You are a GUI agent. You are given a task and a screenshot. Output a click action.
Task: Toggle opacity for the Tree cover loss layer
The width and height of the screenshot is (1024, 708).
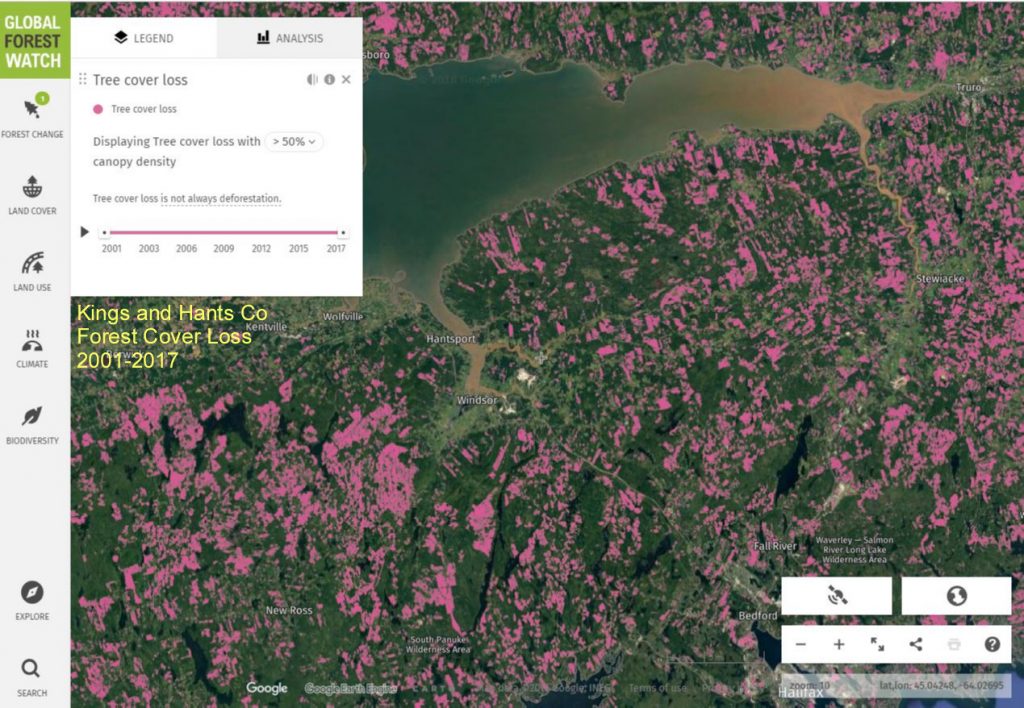click(x=311, y=79)
